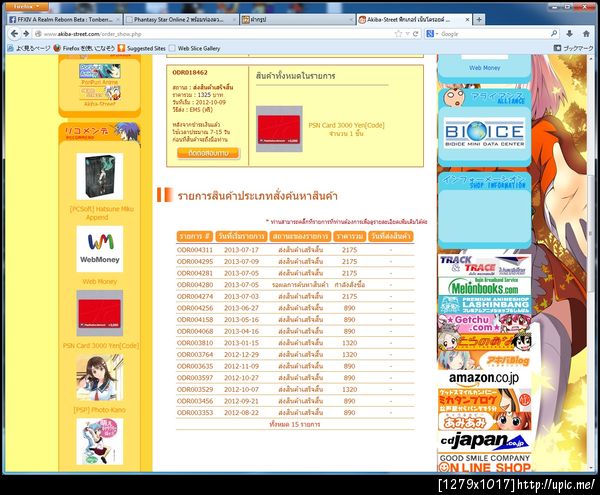Open order ODR004311 row
This screenshot has width=600, height=495.
pyautogui.click(x=295, y=250)
